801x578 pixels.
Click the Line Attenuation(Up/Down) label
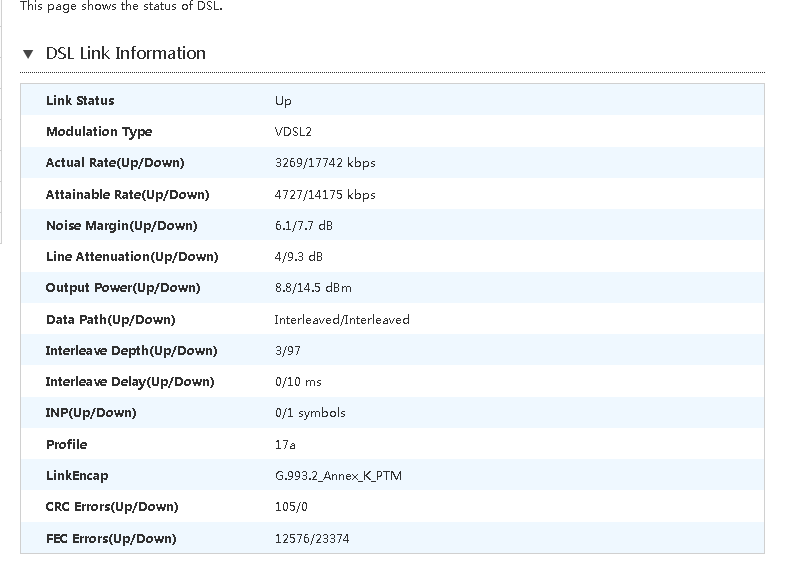[x=131, y=257]
